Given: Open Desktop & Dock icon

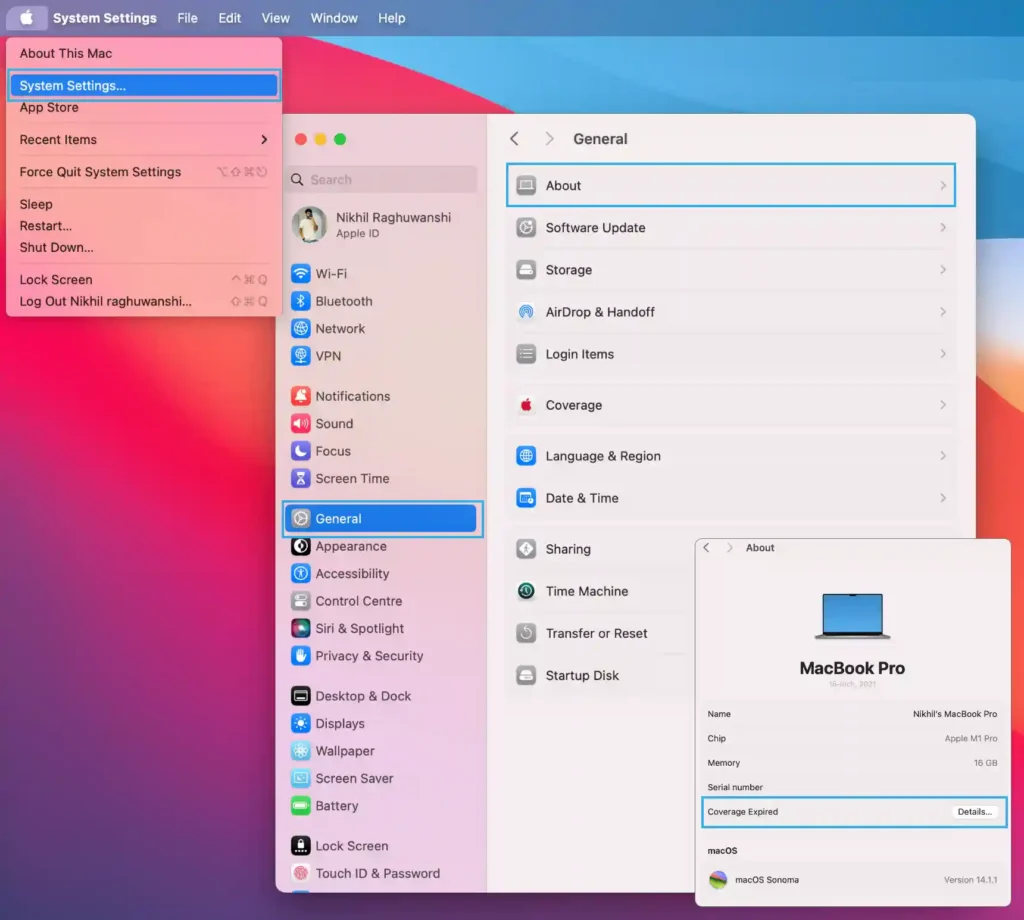Looking at the screenshot, I should click(x=300, y=696).
